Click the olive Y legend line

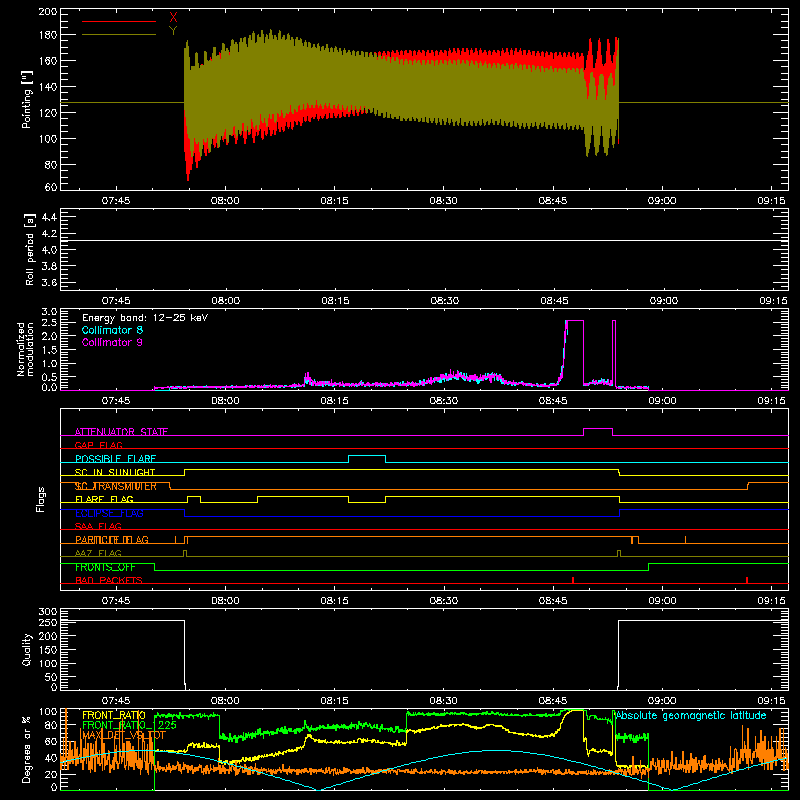(119, 34)
